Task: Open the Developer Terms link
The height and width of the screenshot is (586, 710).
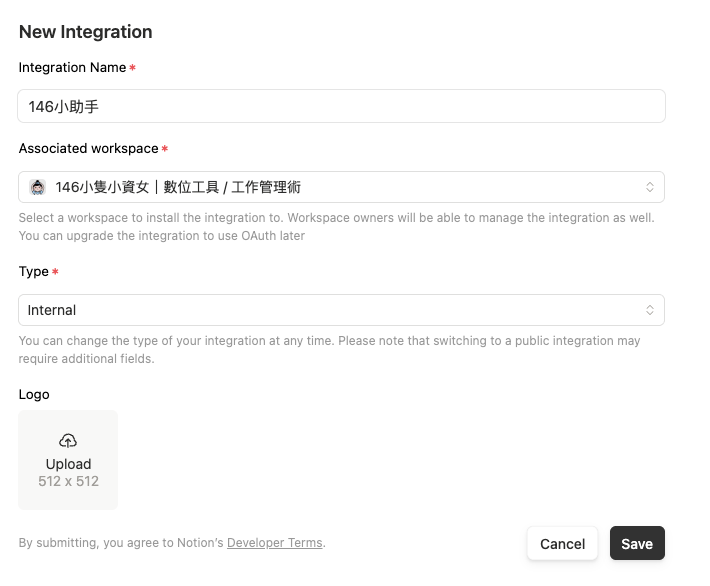Action: (x=274, y=543)
